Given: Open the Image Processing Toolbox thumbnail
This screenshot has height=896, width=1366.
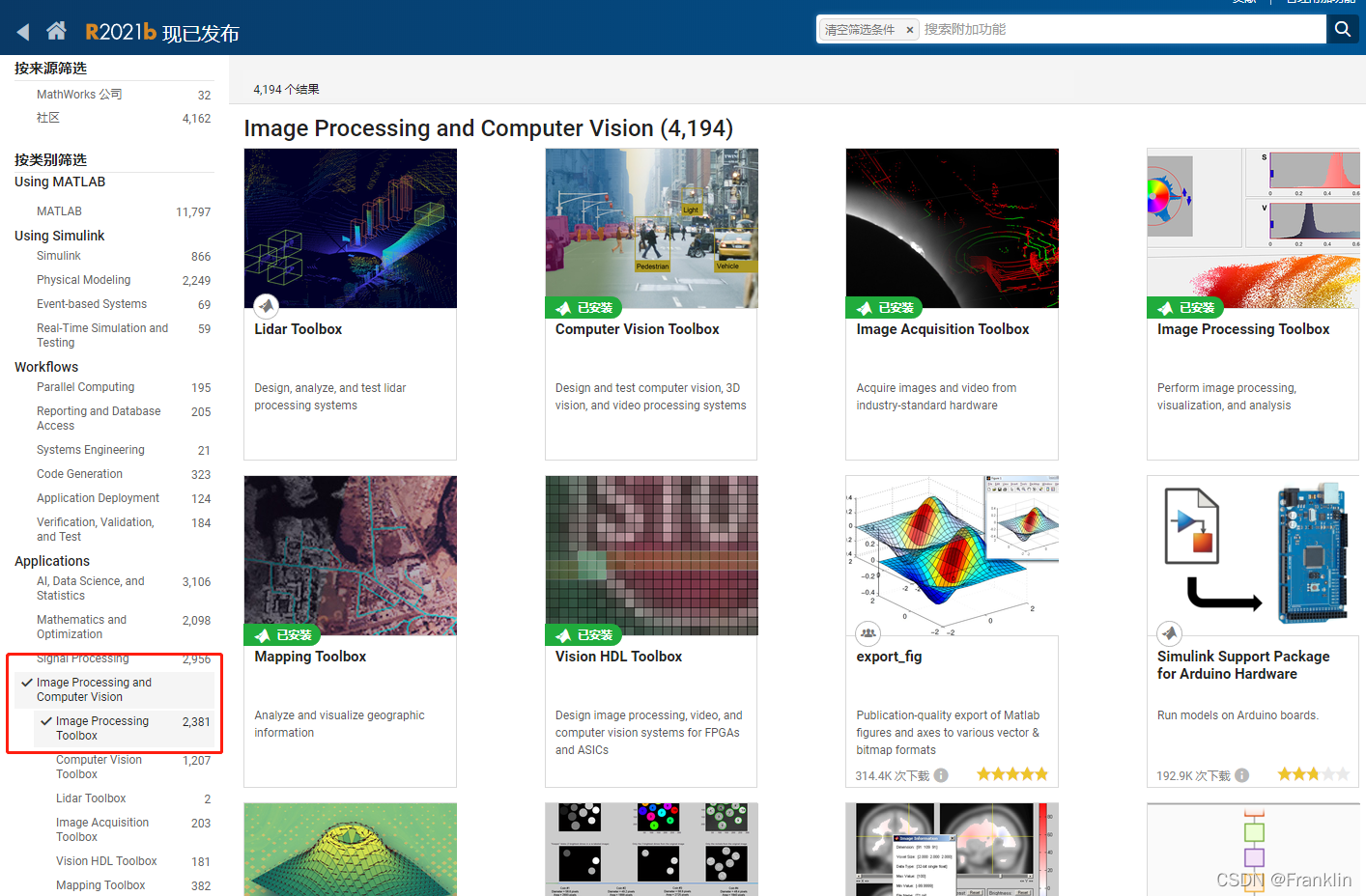Looking at the screenshot, I should (x=1254, y=228).
